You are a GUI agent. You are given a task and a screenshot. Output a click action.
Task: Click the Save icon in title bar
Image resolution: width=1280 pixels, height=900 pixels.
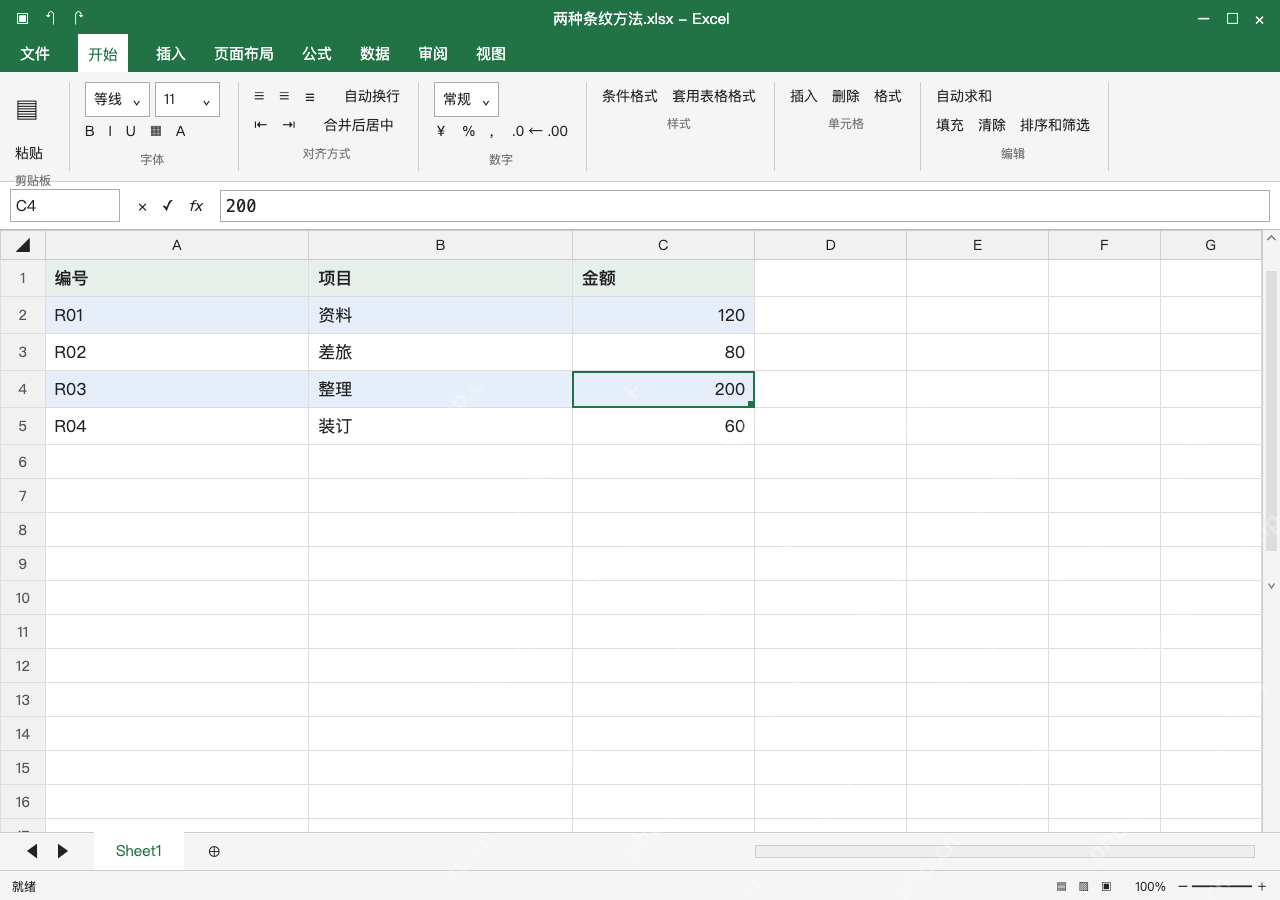[x=22, y=18]
